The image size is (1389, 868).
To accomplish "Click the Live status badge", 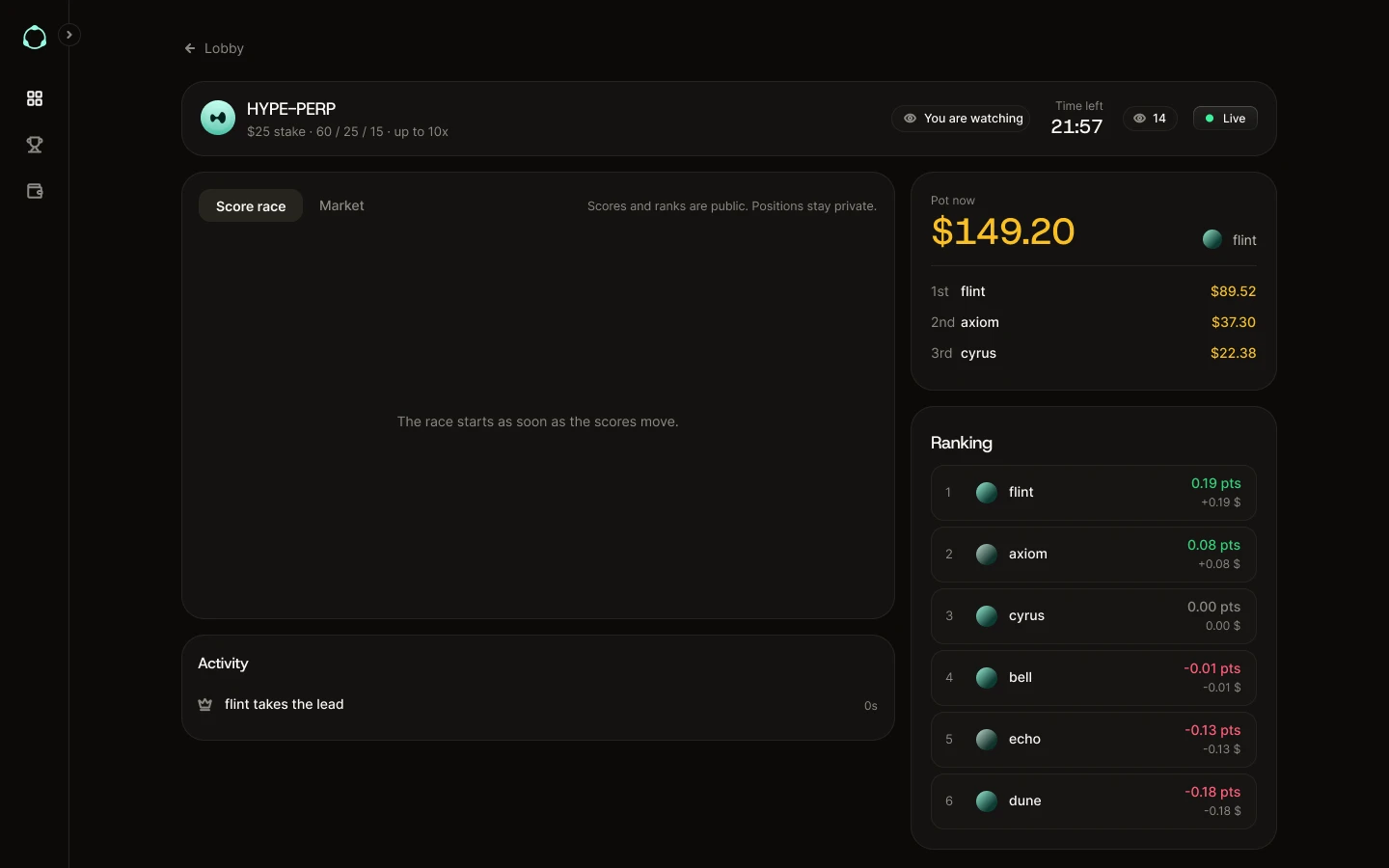I will coord(1225,119).
